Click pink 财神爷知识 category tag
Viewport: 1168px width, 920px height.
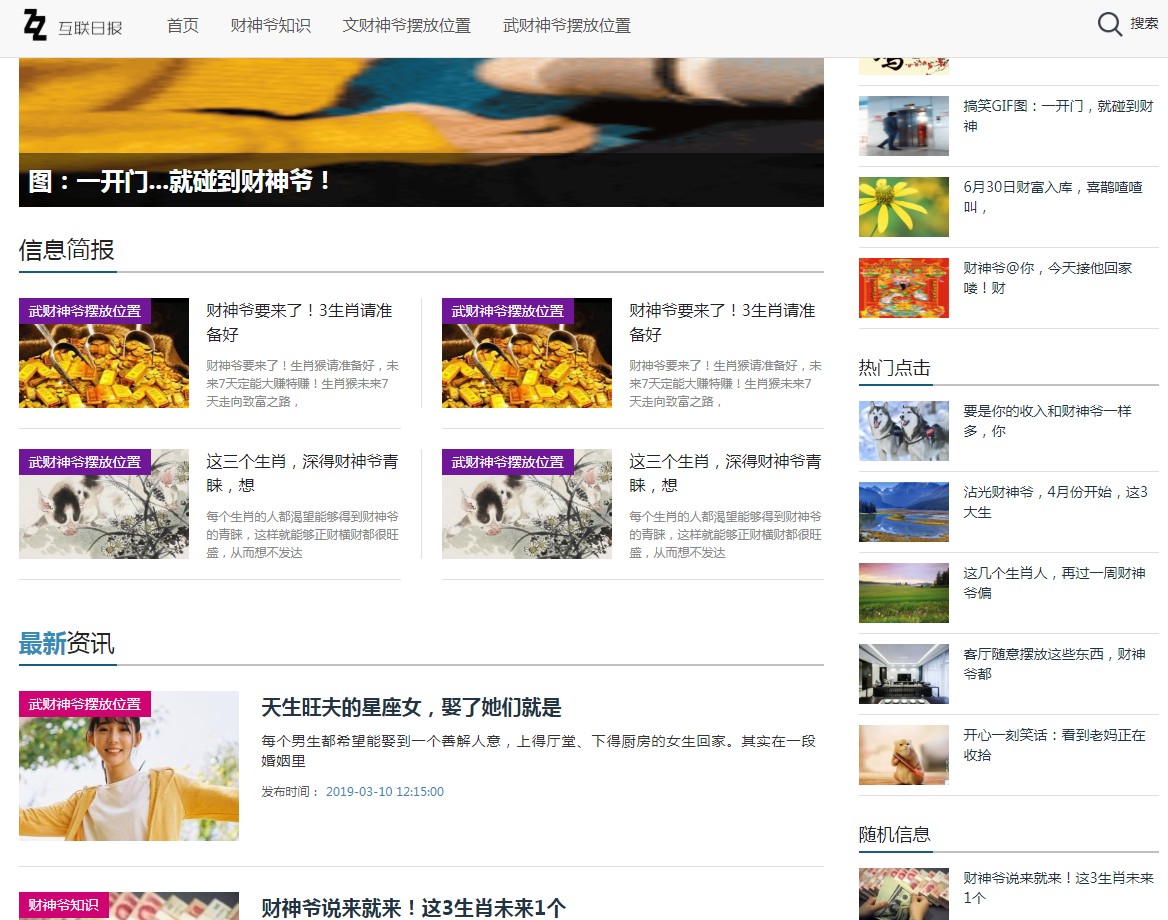point(64,905)
